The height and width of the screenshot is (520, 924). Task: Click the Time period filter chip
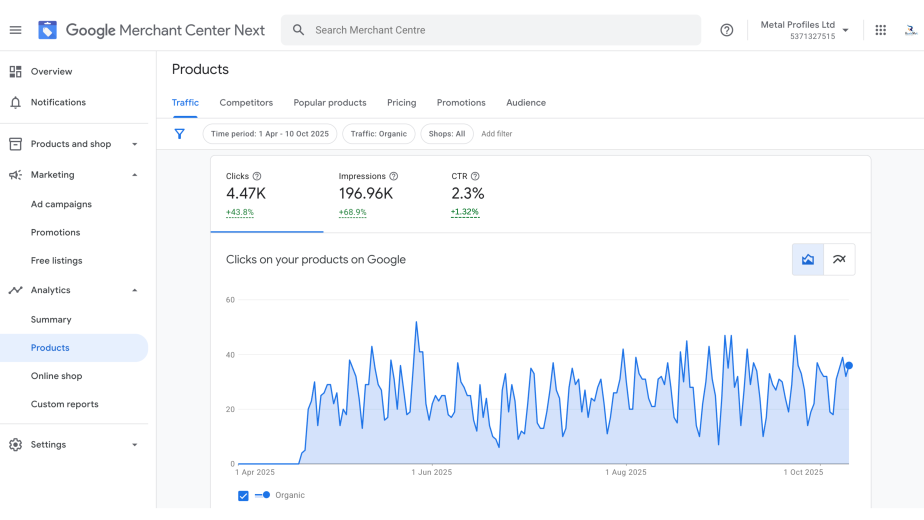[269, 134]
